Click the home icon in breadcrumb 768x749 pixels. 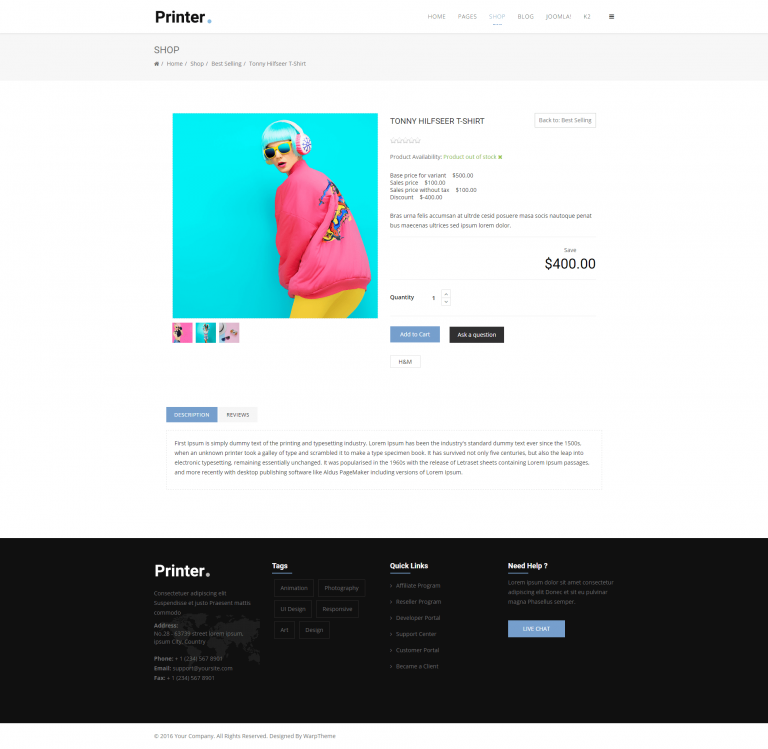click(157, 64)
